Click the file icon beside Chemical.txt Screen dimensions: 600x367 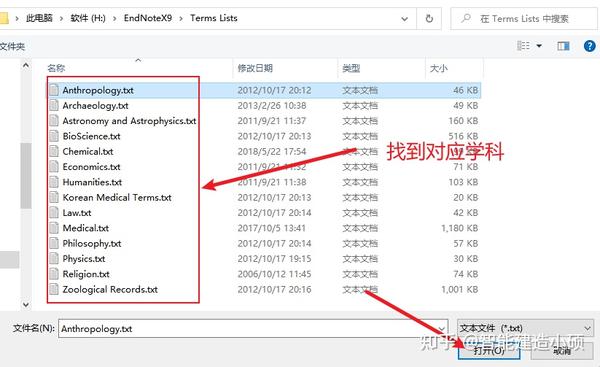tap(54, 151)
